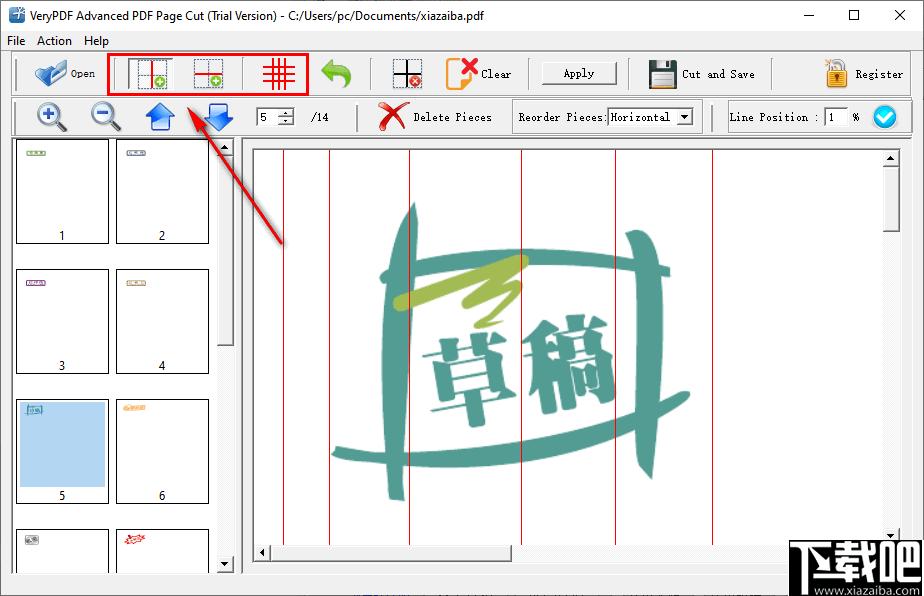Click thumbnail panel scroll up arrow
Image resolution: width=924 pixels, height=596 pixels.
click(x=225, y=147)
